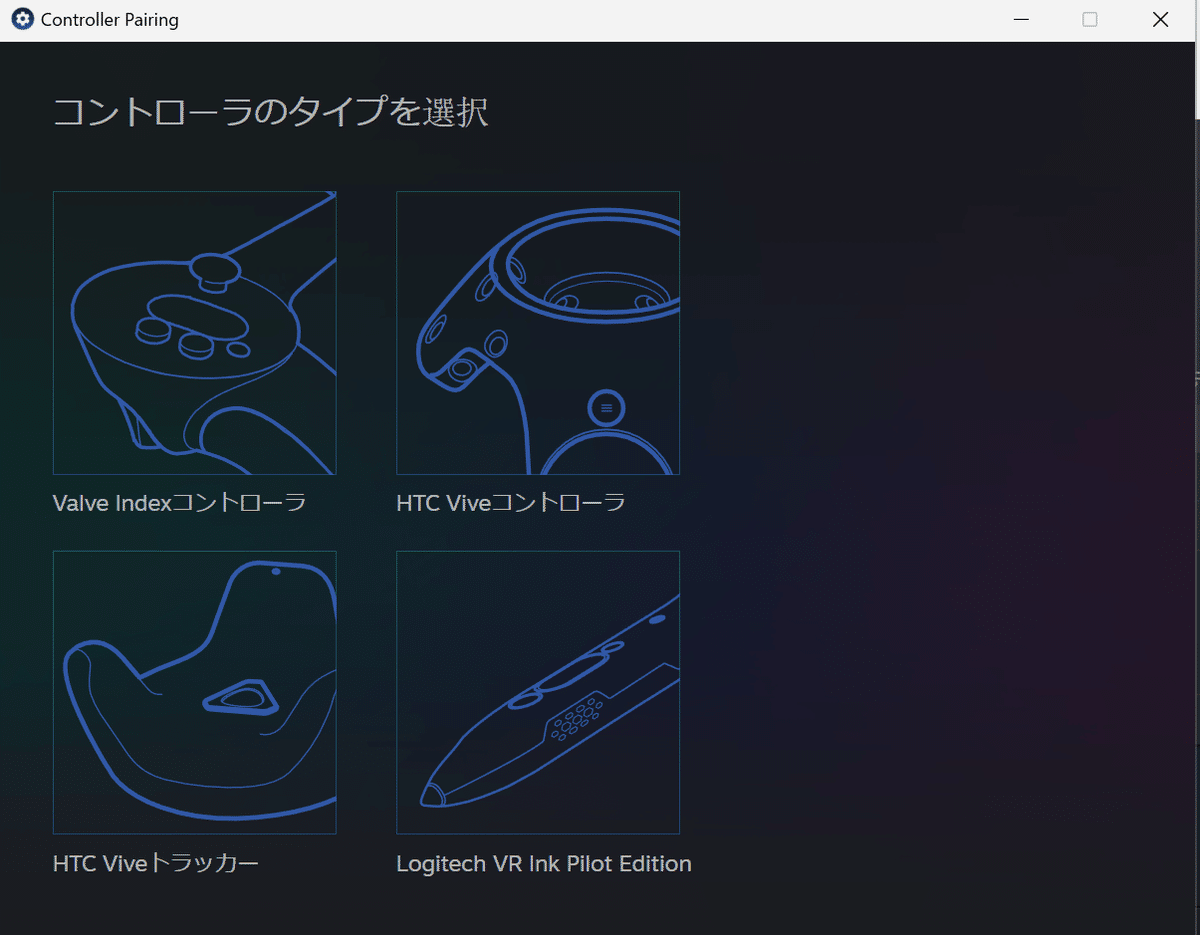Click the 'Logitech VR Ink Pilot Edition' label
This screenshot has width=1200, height=935.
pyautogui.click(x=544, y=863)
